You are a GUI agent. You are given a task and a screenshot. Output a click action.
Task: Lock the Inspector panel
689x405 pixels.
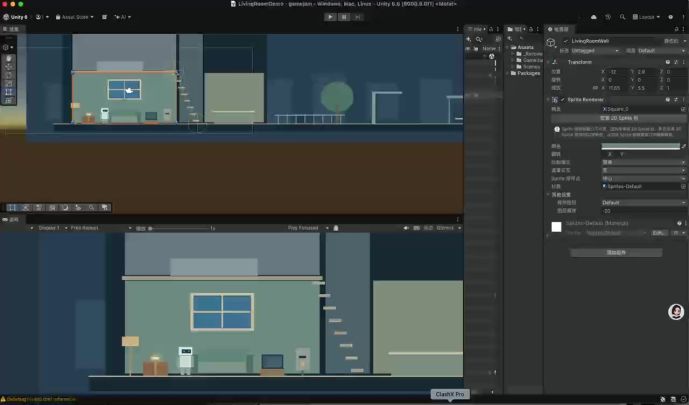point(676,29)
